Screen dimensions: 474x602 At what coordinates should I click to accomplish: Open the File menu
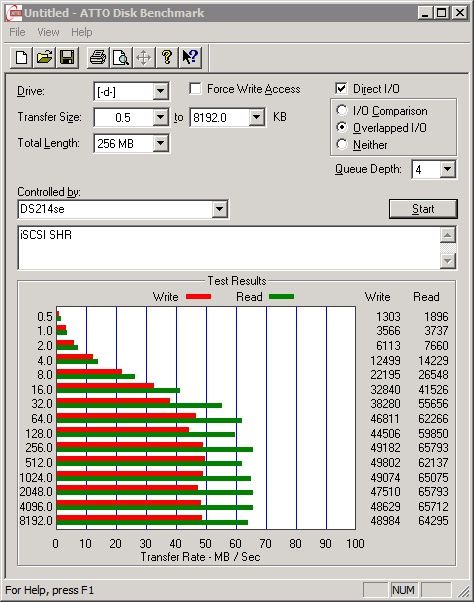17,32
